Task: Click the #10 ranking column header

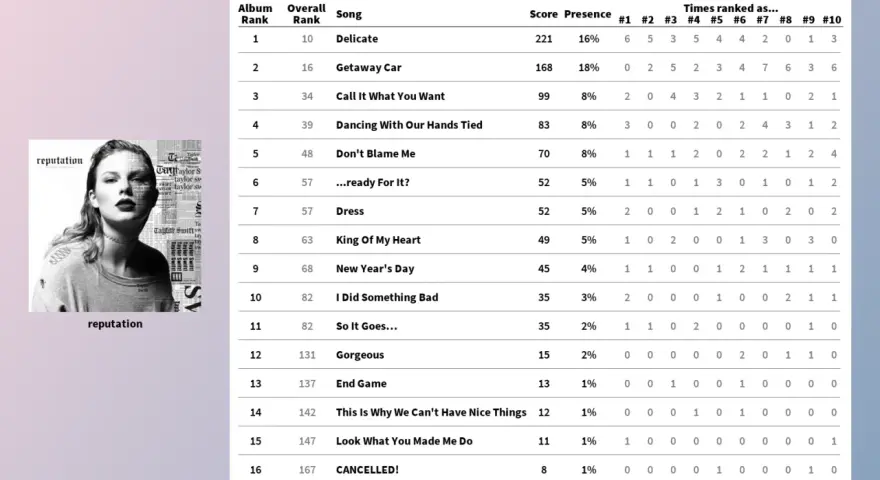Action: coord(832,20)
